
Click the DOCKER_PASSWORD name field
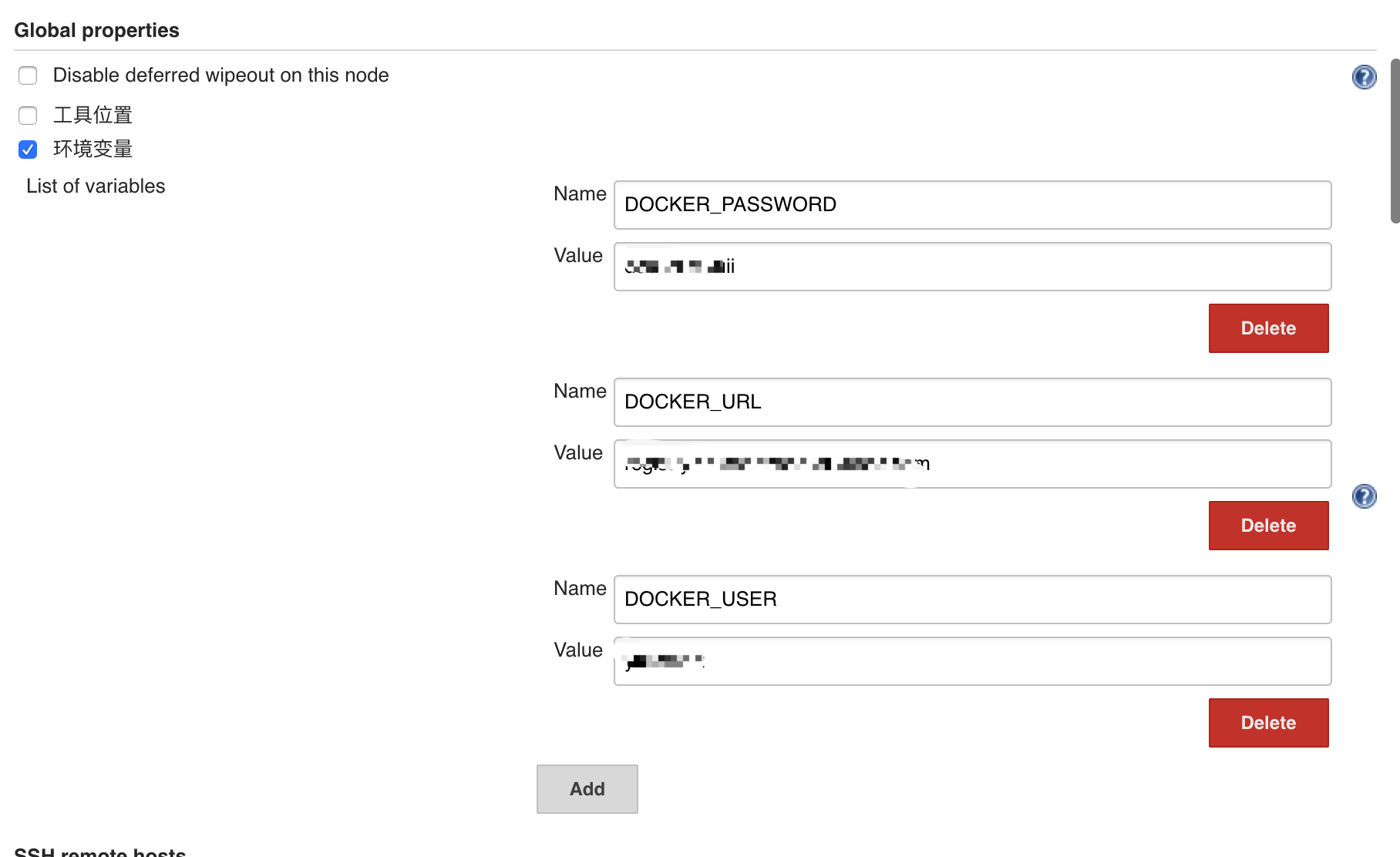[x=971, y=205]
